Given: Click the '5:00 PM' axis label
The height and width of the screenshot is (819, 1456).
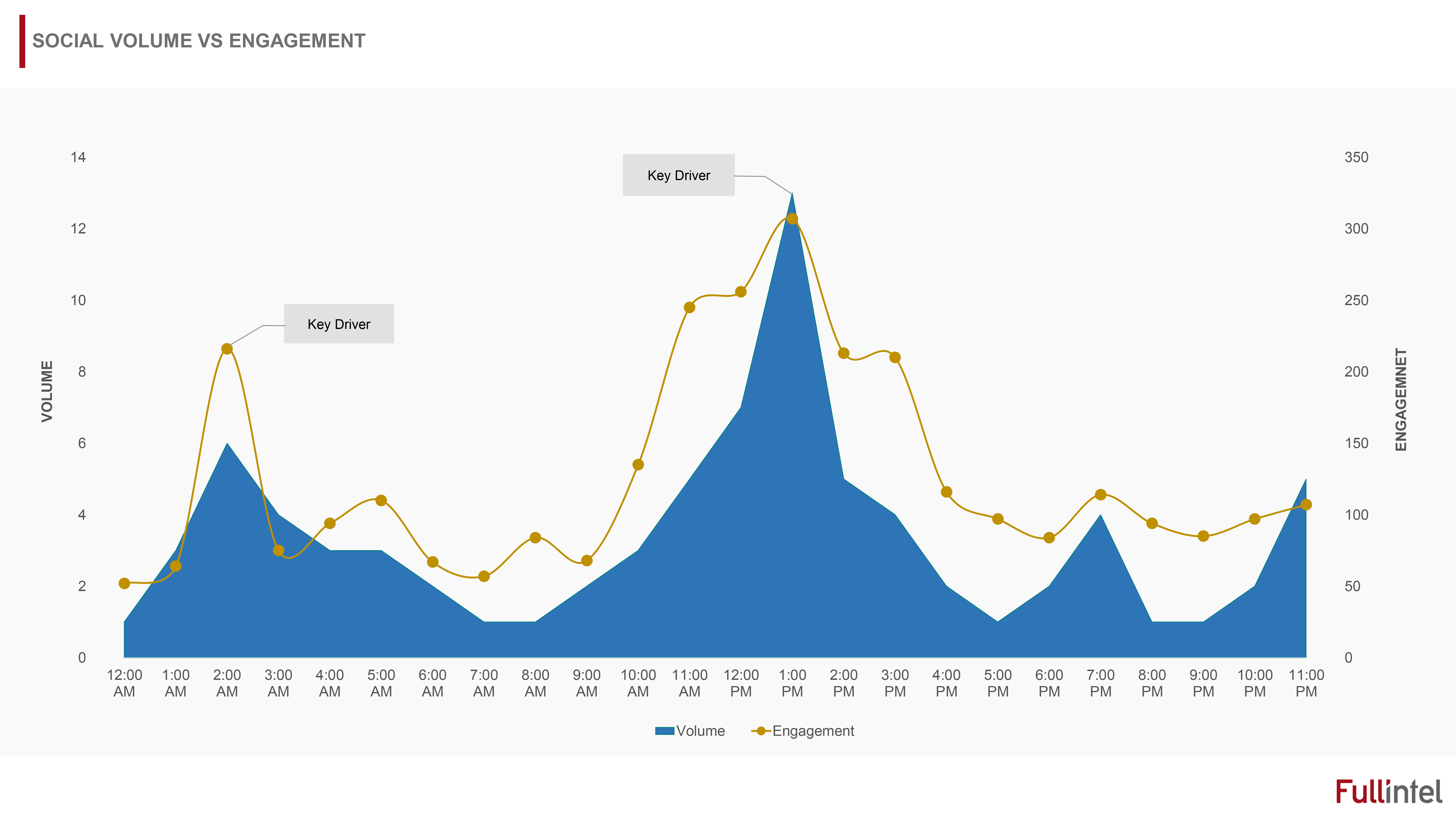Looking at the screenshot, I should 998,683.
